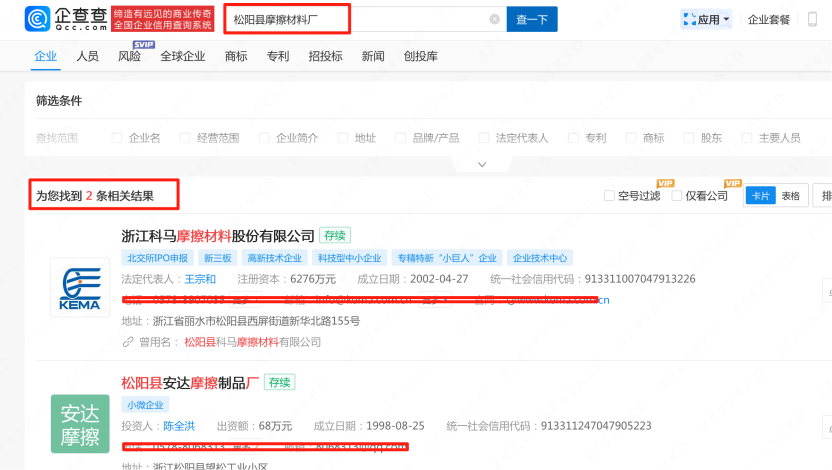
Task: Click the 应用 grid icon
Action: [x=689, y=20]
